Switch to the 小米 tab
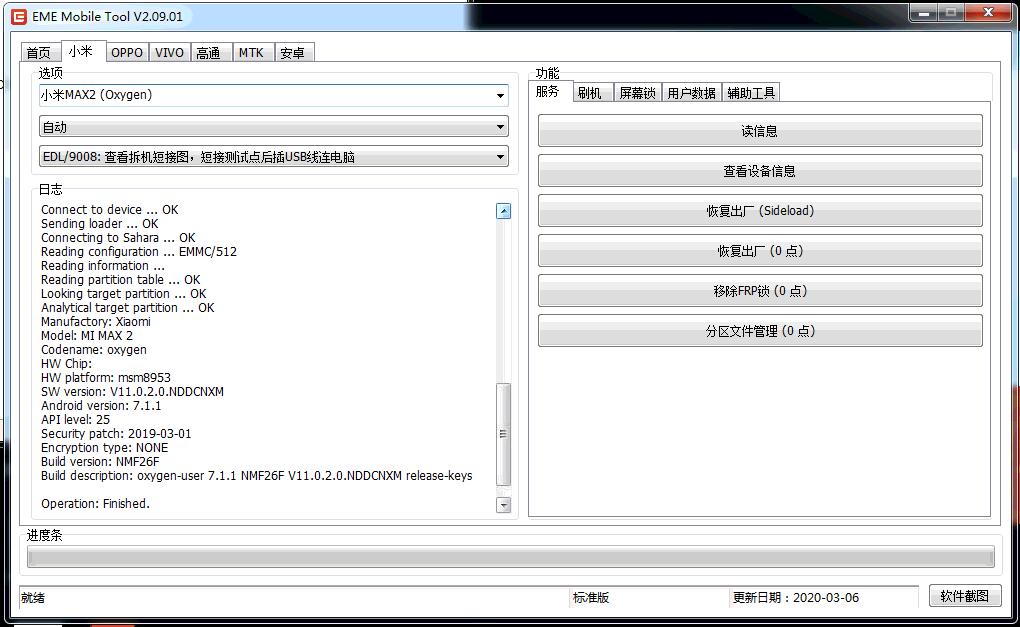 (81, 51)
